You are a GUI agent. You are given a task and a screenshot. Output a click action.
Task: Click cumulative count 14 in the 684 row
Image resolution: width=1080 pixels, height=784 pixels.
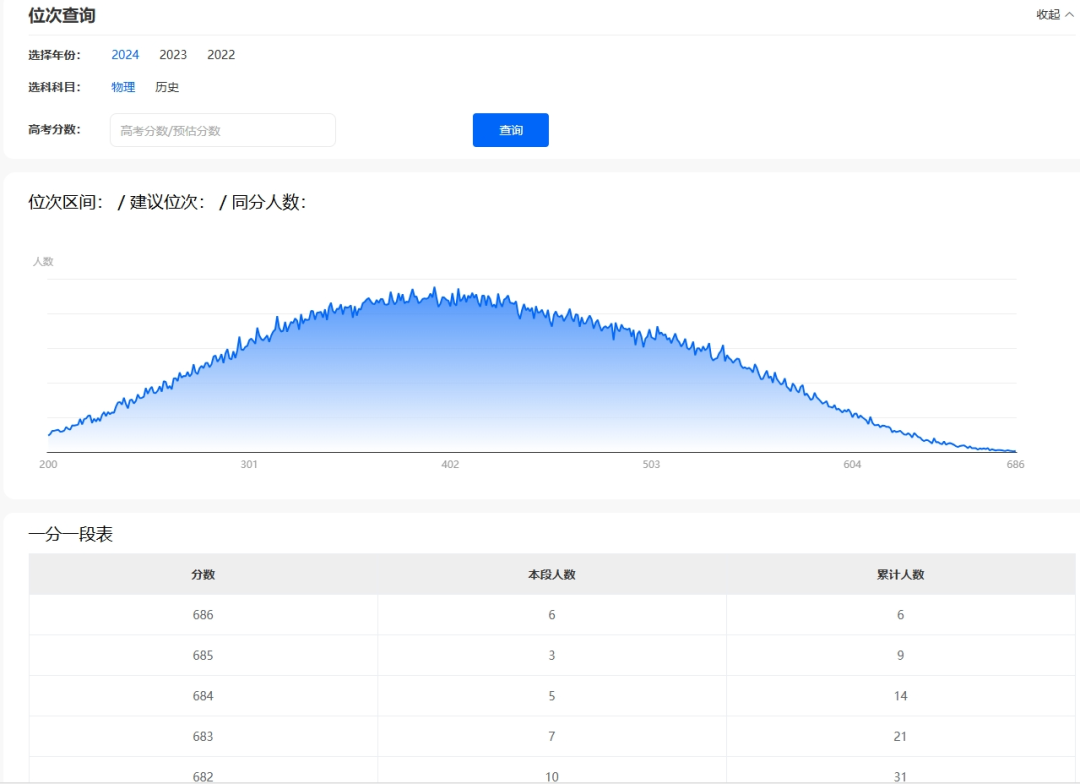click(900, 696)
